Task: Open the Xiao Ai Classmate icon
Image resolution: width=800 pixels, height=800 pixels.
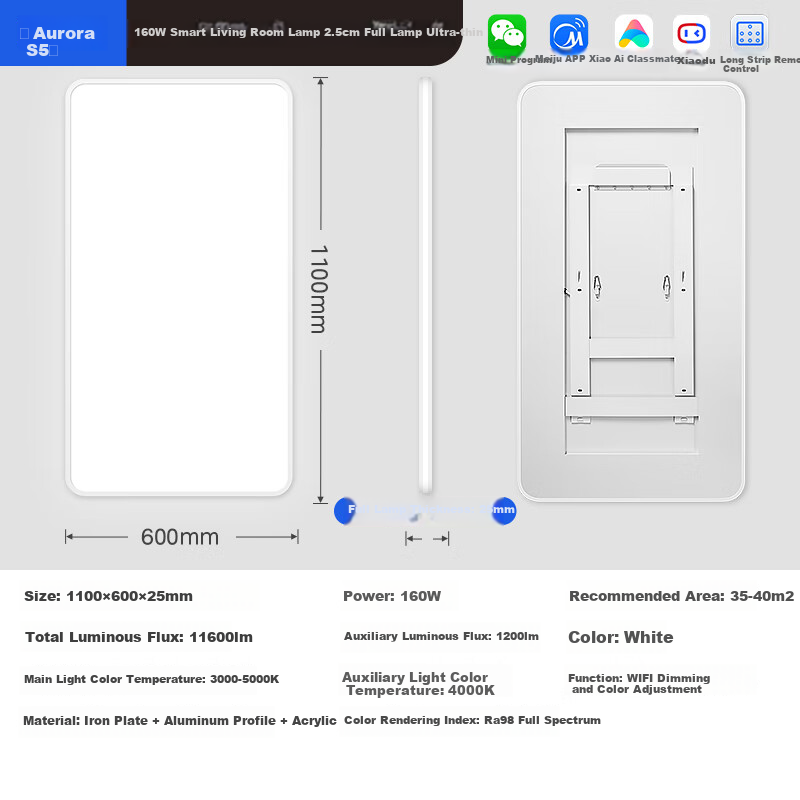Action: pos(632,35)
